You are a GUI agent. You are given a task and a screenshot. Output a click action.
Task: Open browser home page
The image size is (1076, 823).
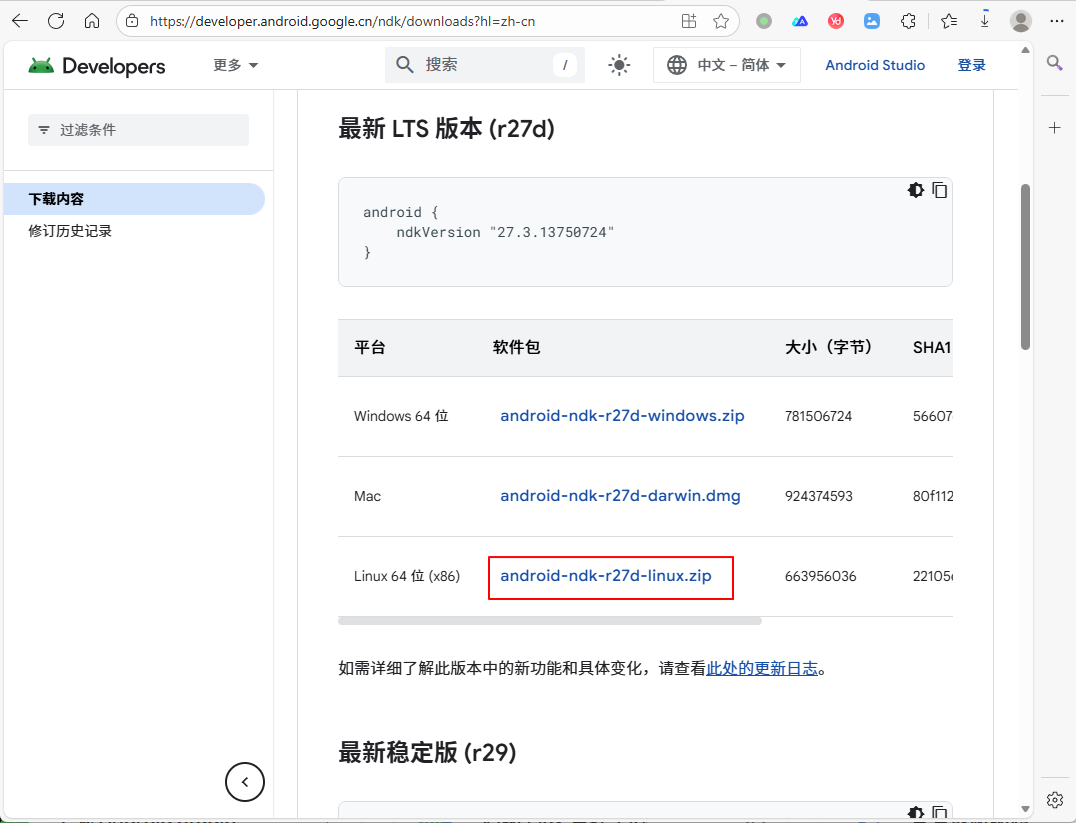(x=92, y=21)
